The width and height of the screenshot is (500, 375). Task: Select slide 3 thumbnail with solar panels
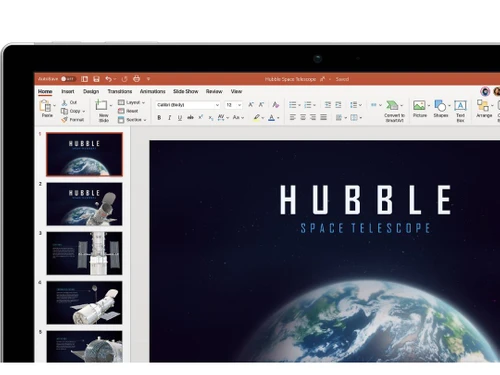(x=84, y=253)
